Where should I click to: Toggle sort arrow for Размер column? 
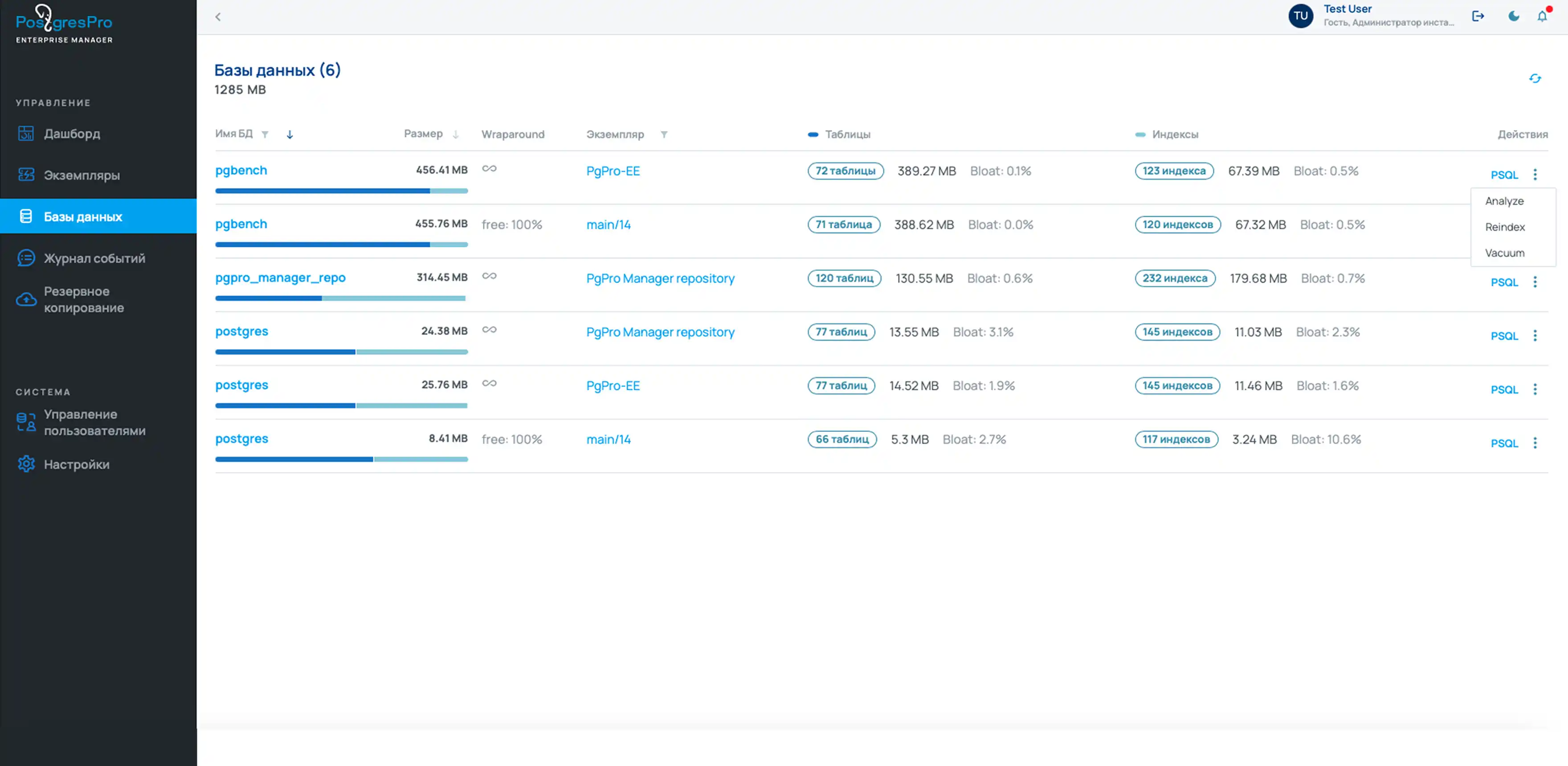pos(455,134)
